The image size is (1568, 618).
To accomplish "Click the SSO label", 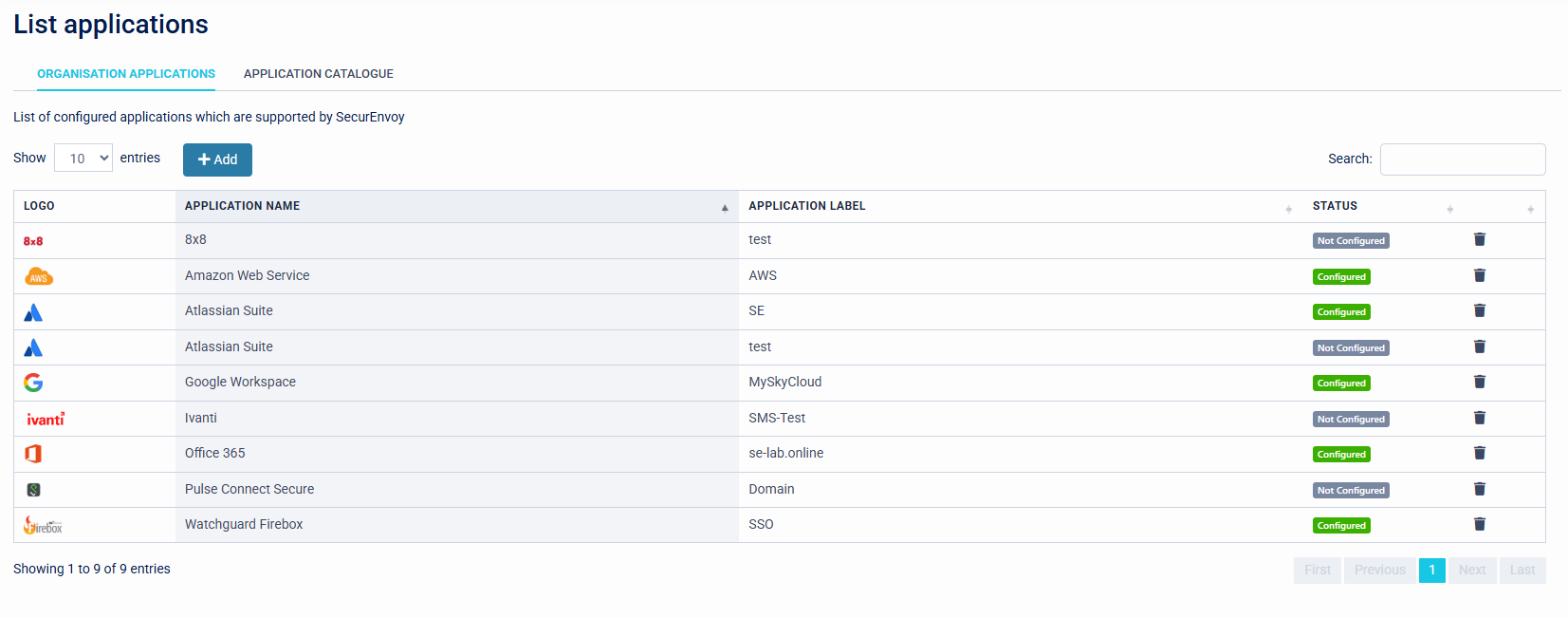I will click(761, 524).
